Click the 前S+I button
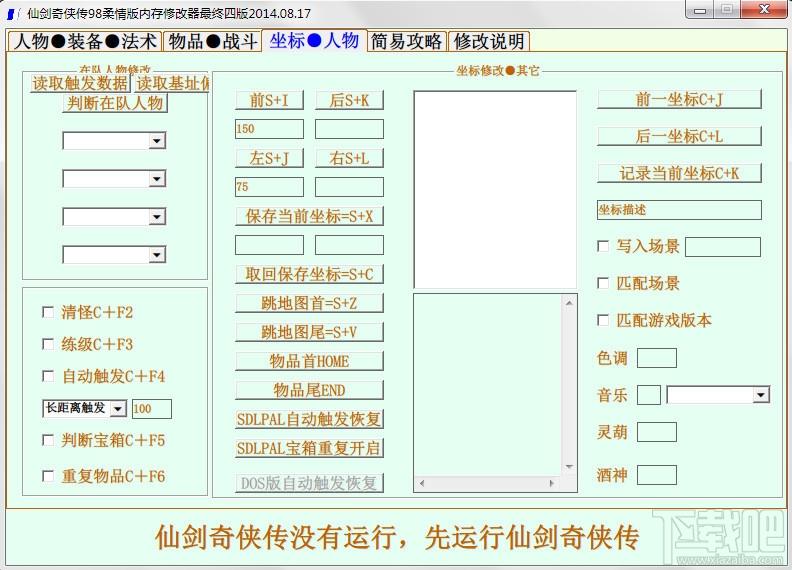Viewport: 792px width, 570px height. point(269,100)
